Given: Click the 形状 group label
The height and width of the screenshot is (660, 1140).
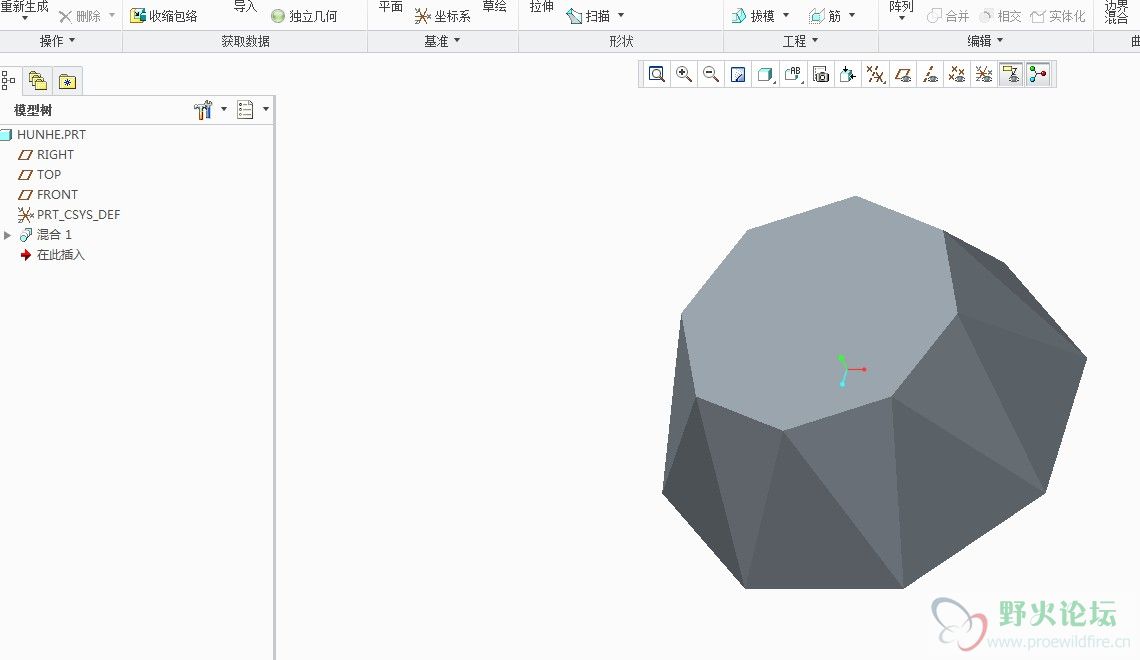Looking at the screenshot, I should click(x=621, y=41).
